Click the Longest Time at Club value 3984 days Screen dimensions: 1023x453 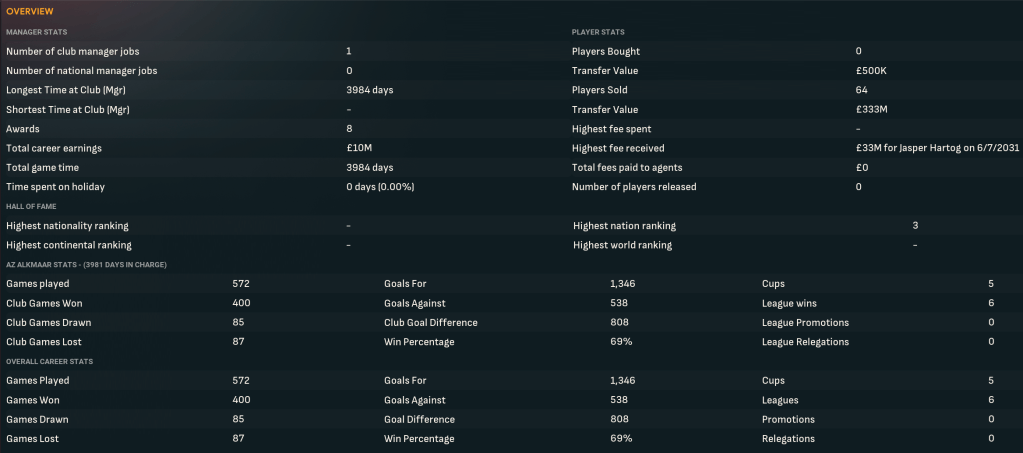369,90
